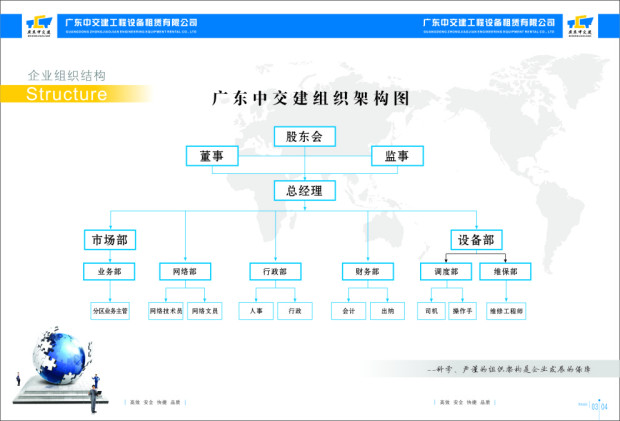Click the 维修工程师 box

click(x=506, y=311)
